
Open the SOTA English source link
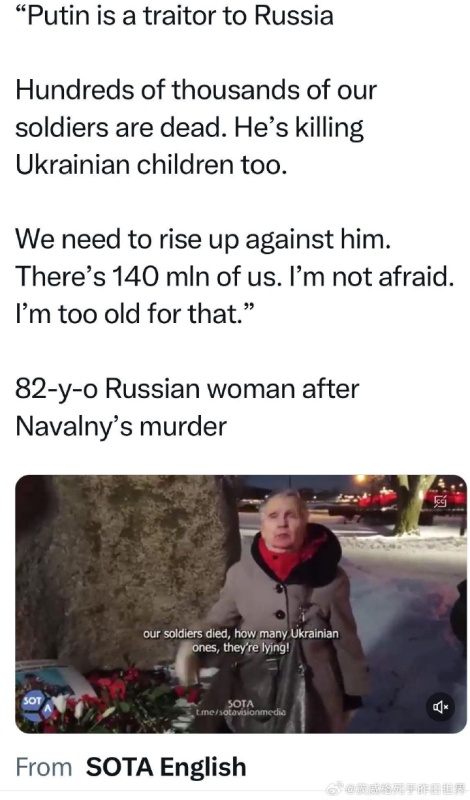166,767
